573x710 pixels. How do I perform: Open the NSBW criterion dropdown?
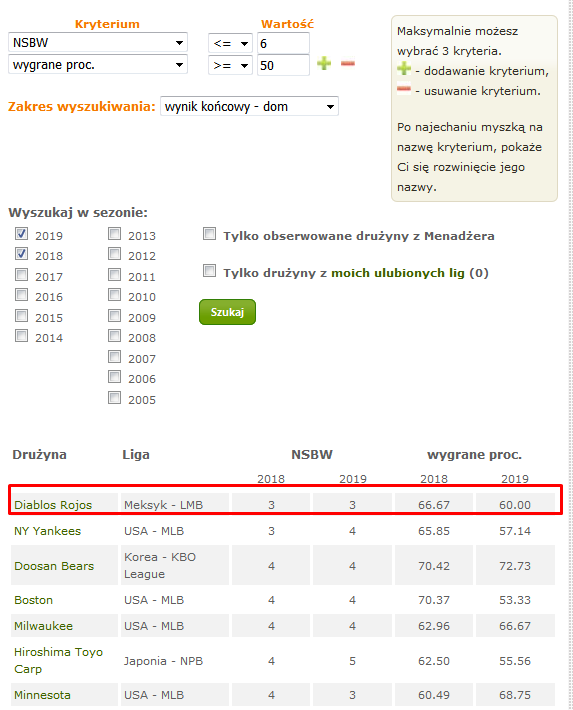(x=98, y=43)
